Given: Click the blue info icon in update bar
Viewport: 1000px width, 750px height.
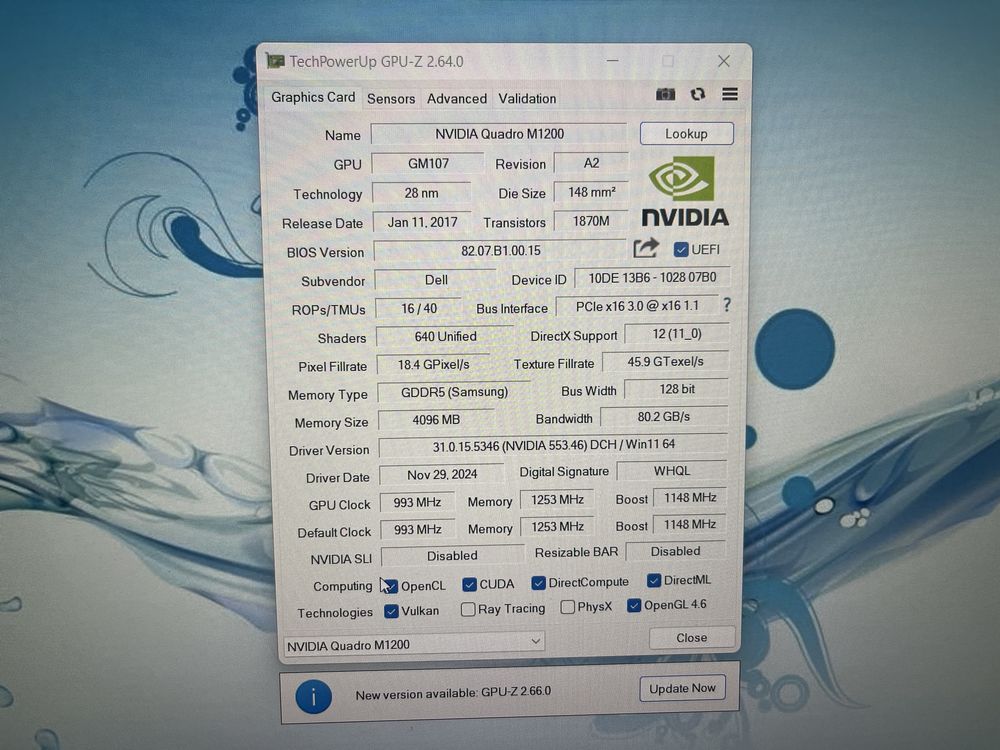Looking at the screenshot, I should coord(313,696).
